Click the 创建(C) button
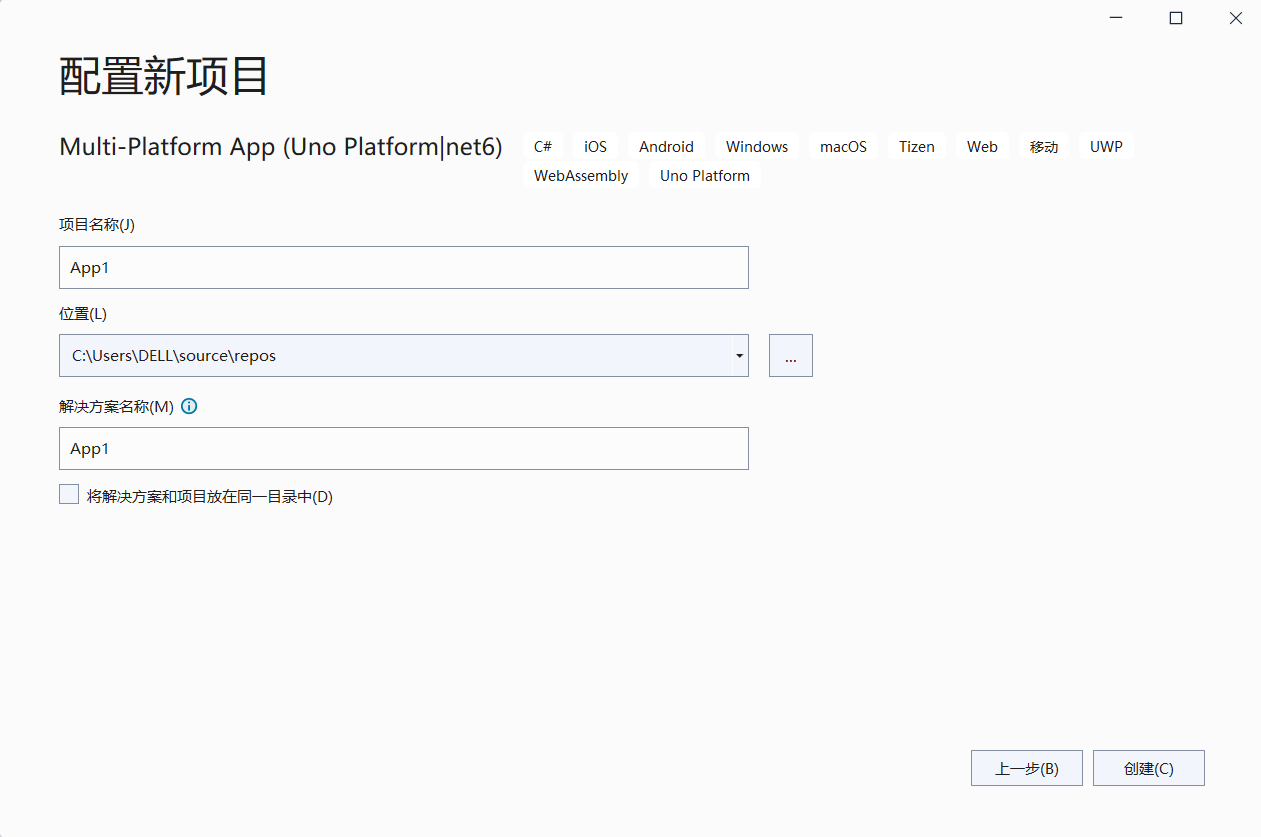 (1148, 767)
